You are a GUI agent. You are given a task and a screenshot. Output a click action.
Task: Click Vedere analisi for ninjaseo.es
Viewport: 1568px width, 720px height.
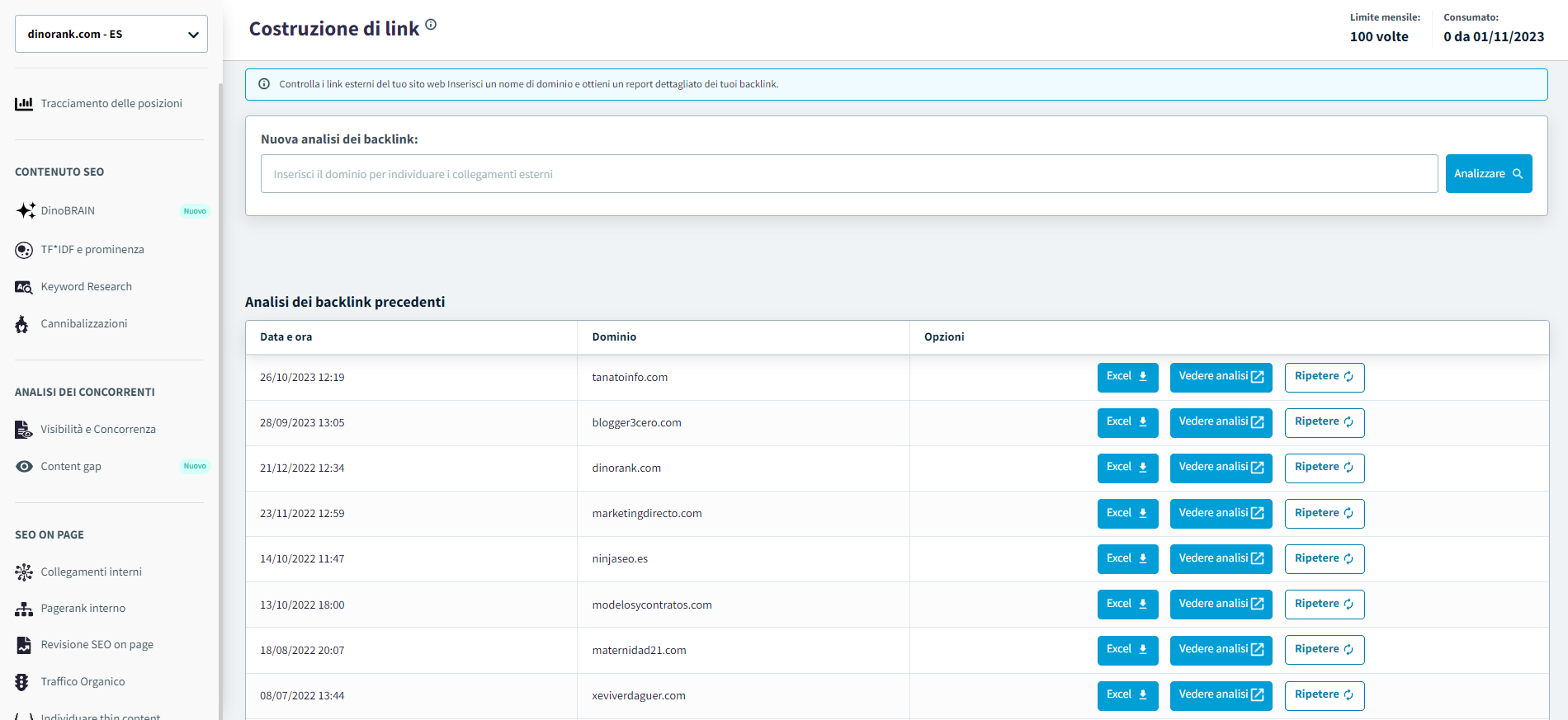[x=1221, y=558]
